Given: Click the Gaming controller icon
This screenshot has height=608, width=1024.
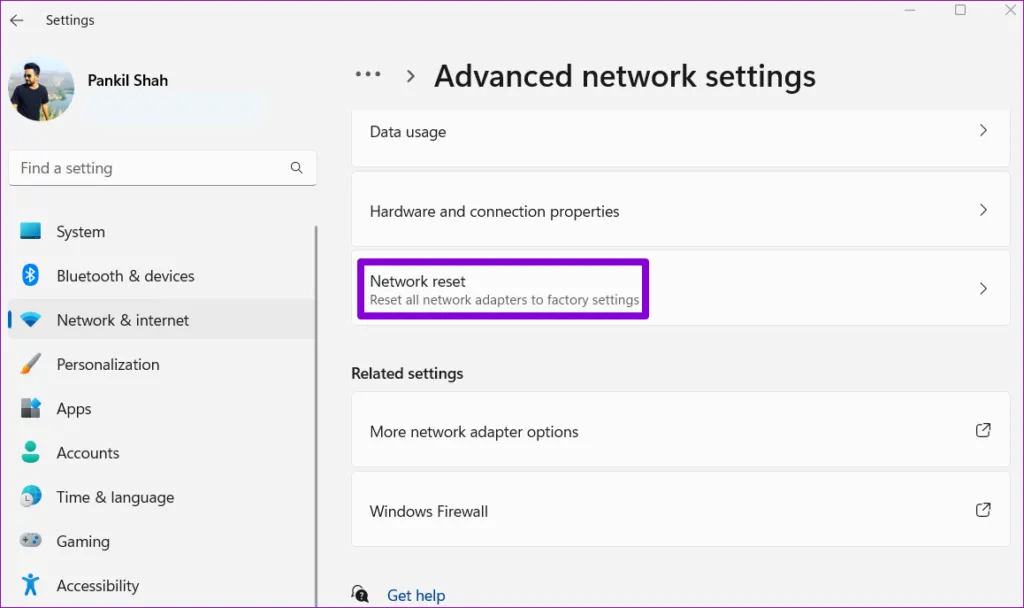Looking at the screenshot, I should point(31,541).
